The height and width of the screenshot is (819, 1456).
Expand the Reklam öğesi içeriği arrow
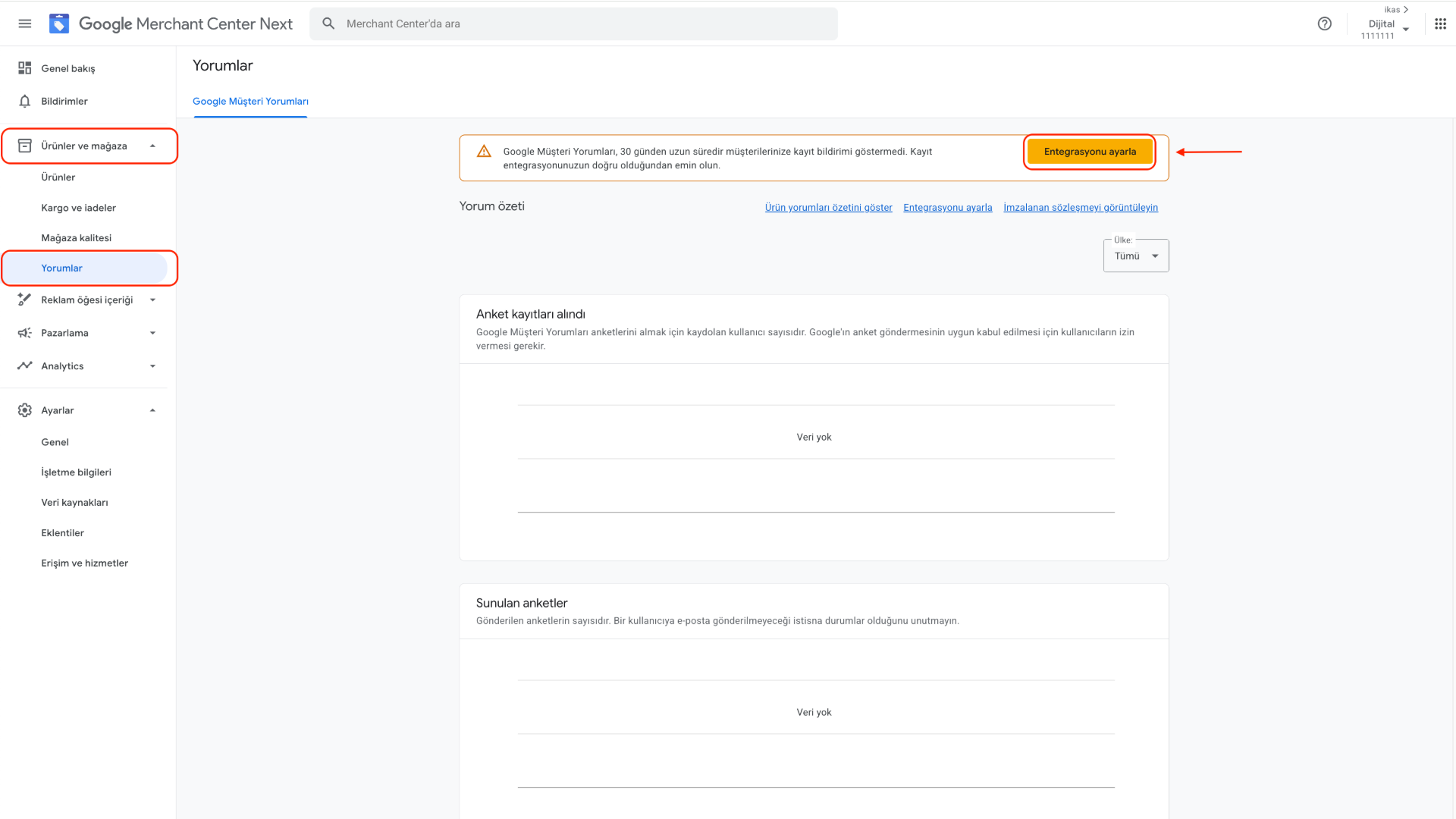(152, 300)
